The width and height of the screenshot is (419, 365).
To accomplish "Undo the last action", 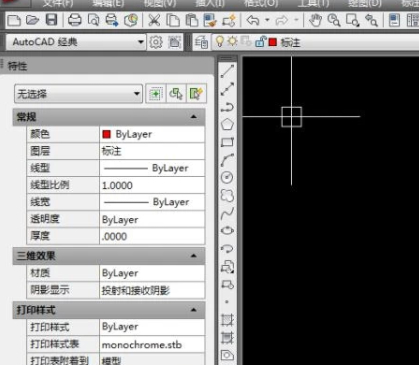I will click(253, 20).
